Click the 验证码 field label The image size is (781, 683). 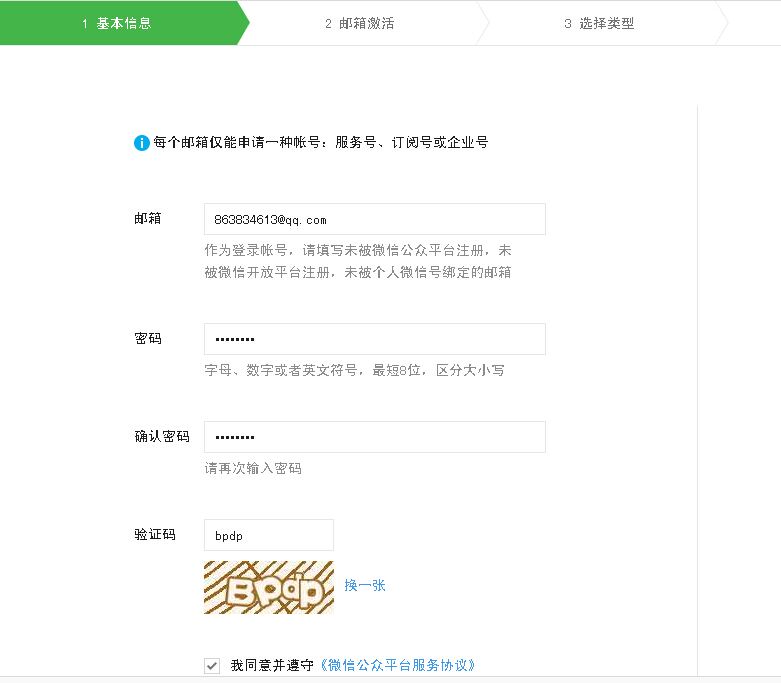(x=155, y=535)
